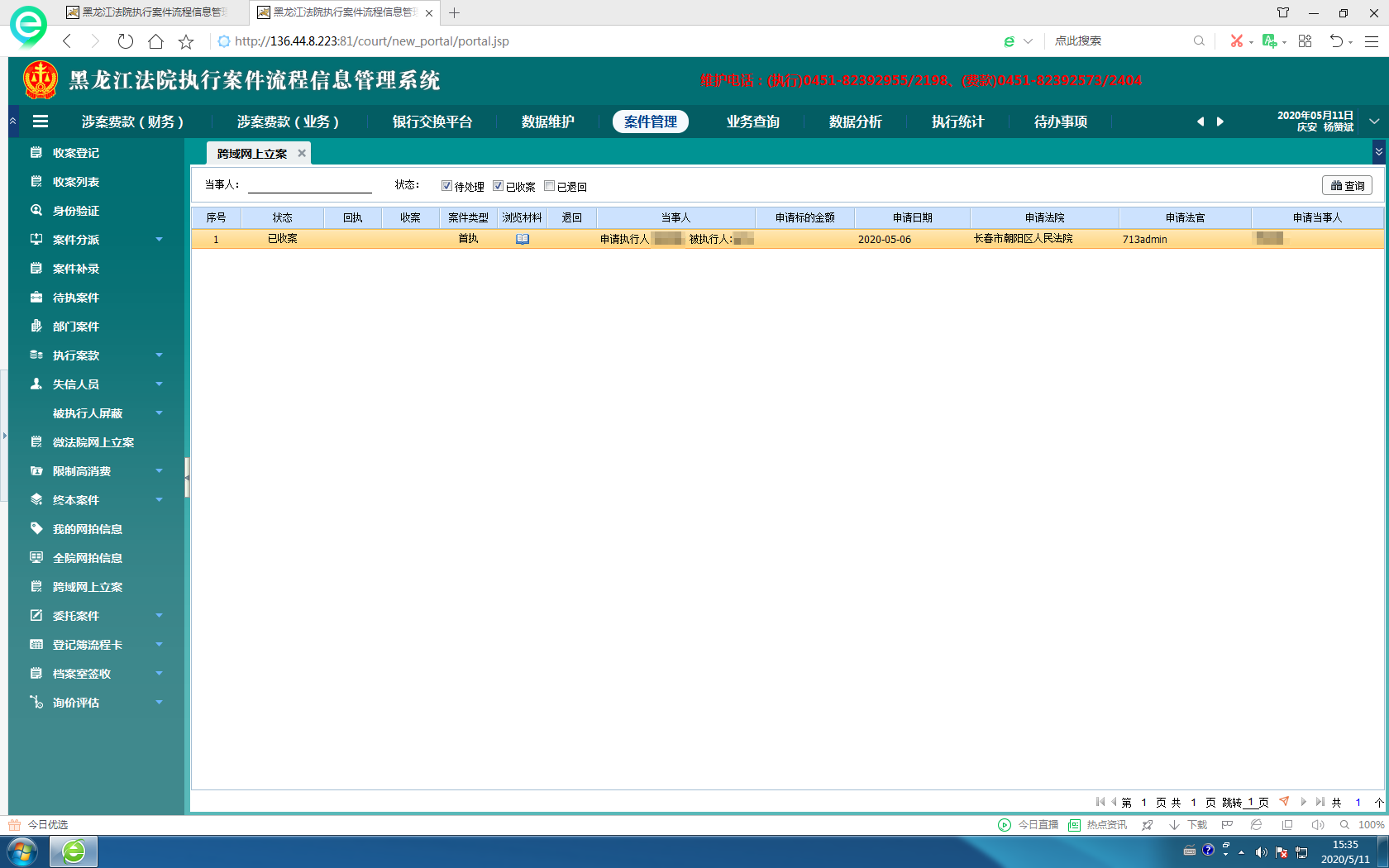Screen dimensions: 1389x868
Task: Switch to the 数据分析 menu
Action: [855, 122]
